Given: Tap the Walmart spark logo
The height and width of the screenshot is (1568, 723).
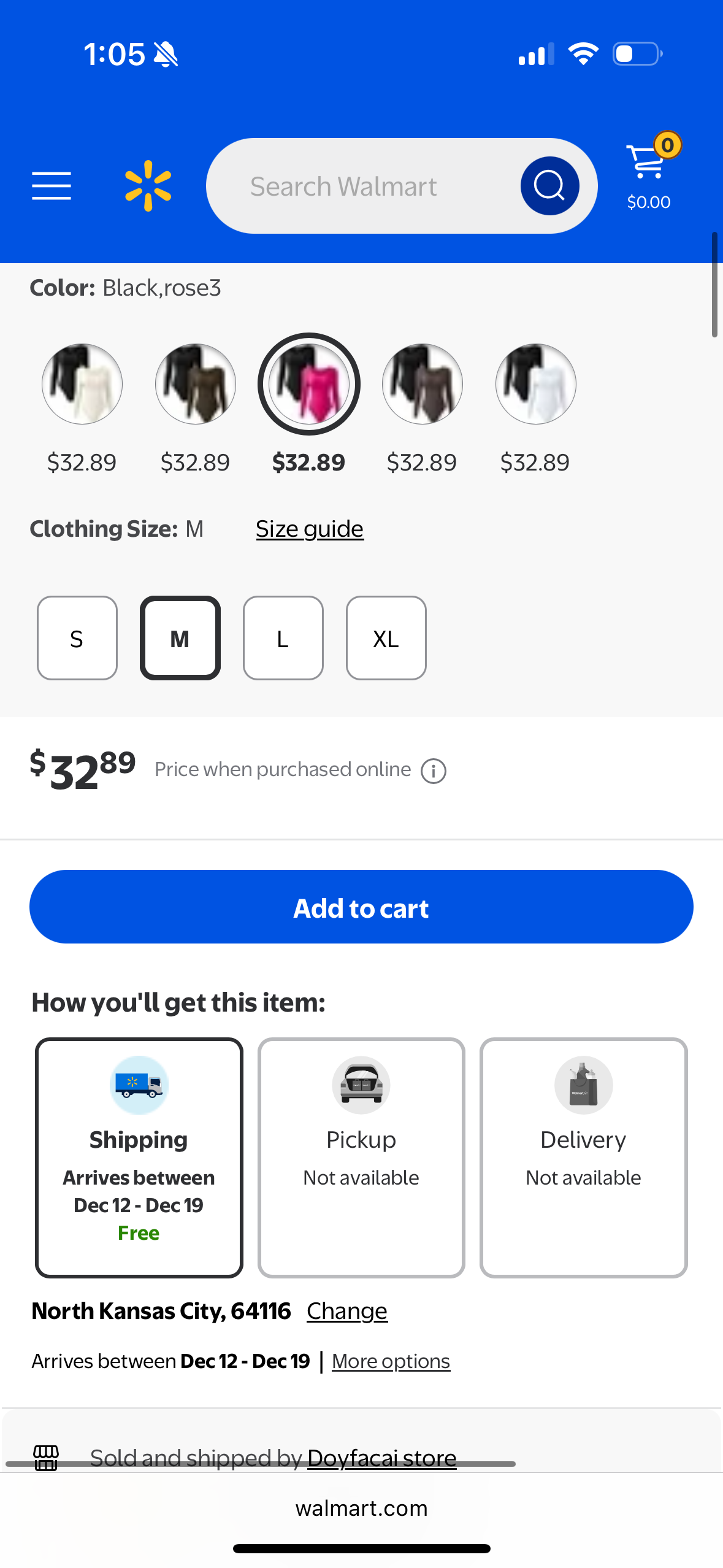Looking at the screenshot, I should 148,186.
